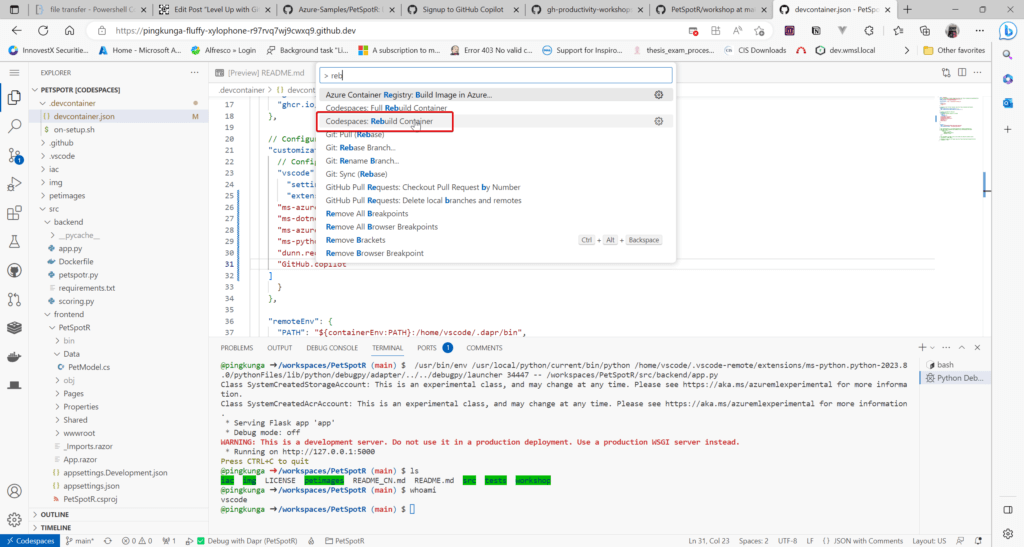The height and width of the screenshot is (547, 1024).
Task: Expand the .github folder
Action: click(x=61, y=143)
